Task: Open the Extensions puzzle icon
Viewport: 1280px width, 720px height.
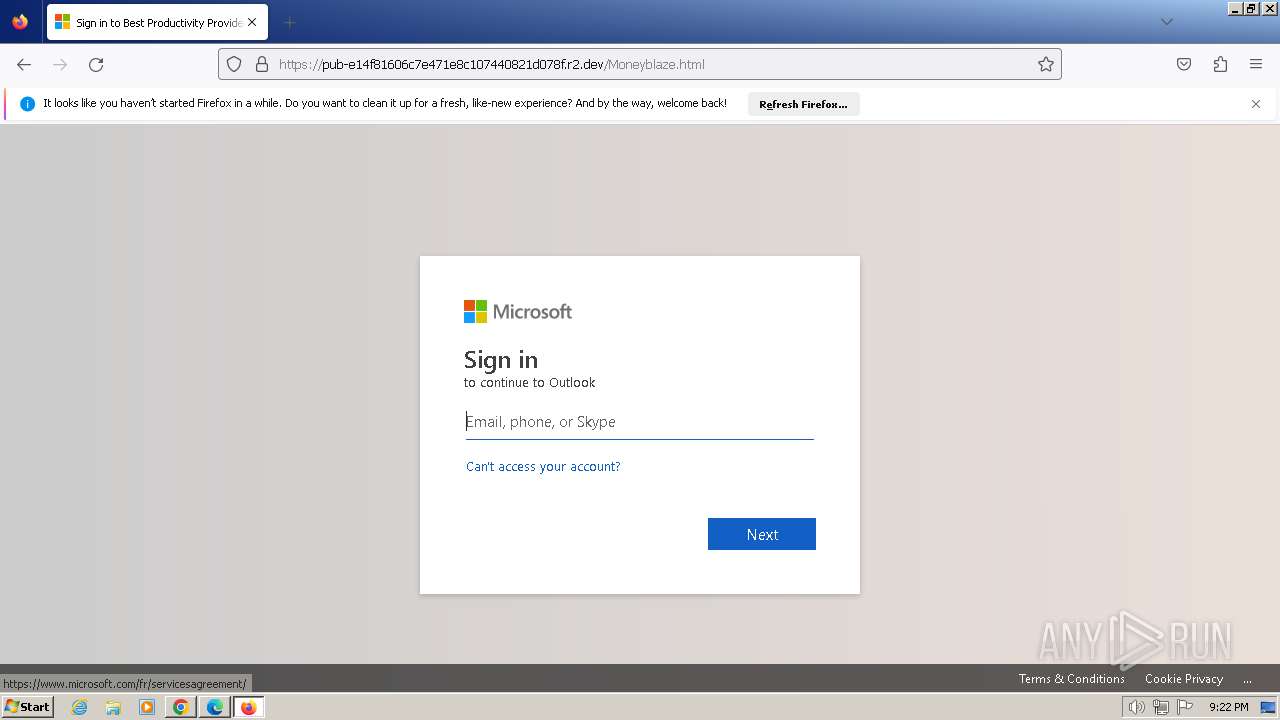Action: 1220,64
